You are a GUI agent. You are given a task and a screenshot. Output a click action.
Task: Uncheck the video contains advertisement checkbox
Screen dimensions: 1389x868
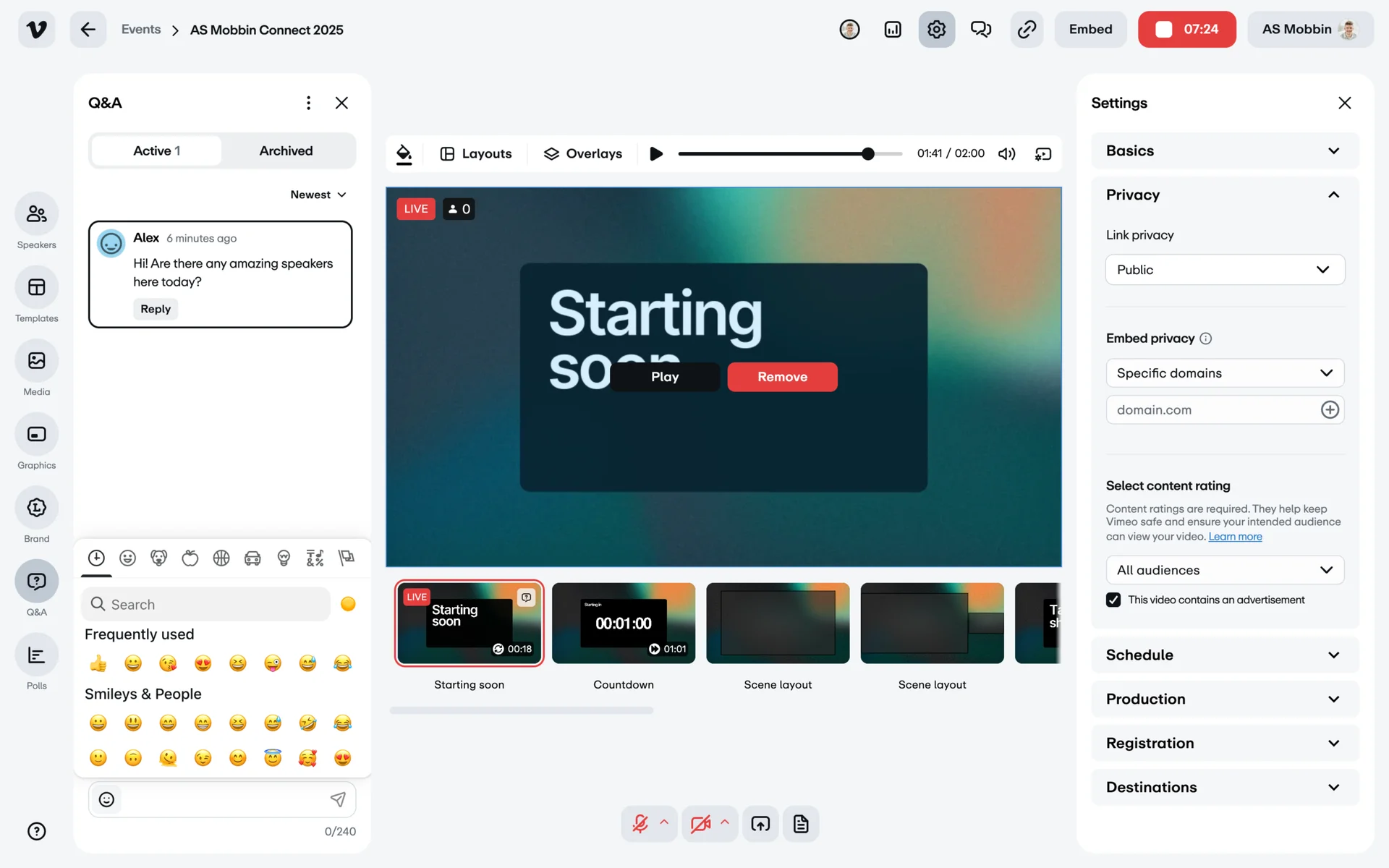pos(1113,600)
